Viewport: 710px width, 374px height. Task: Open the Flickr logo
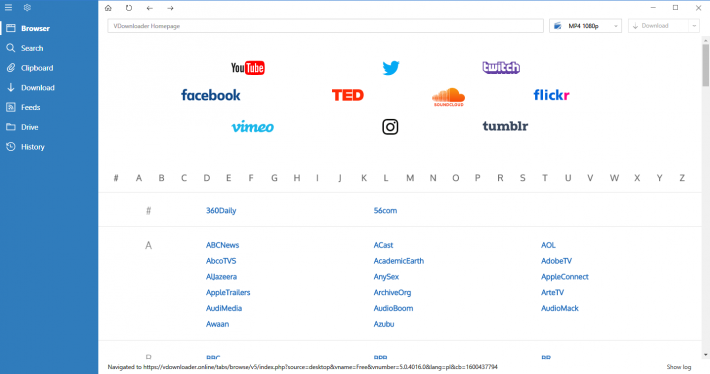pyautogui.click(x=551, y=95)
